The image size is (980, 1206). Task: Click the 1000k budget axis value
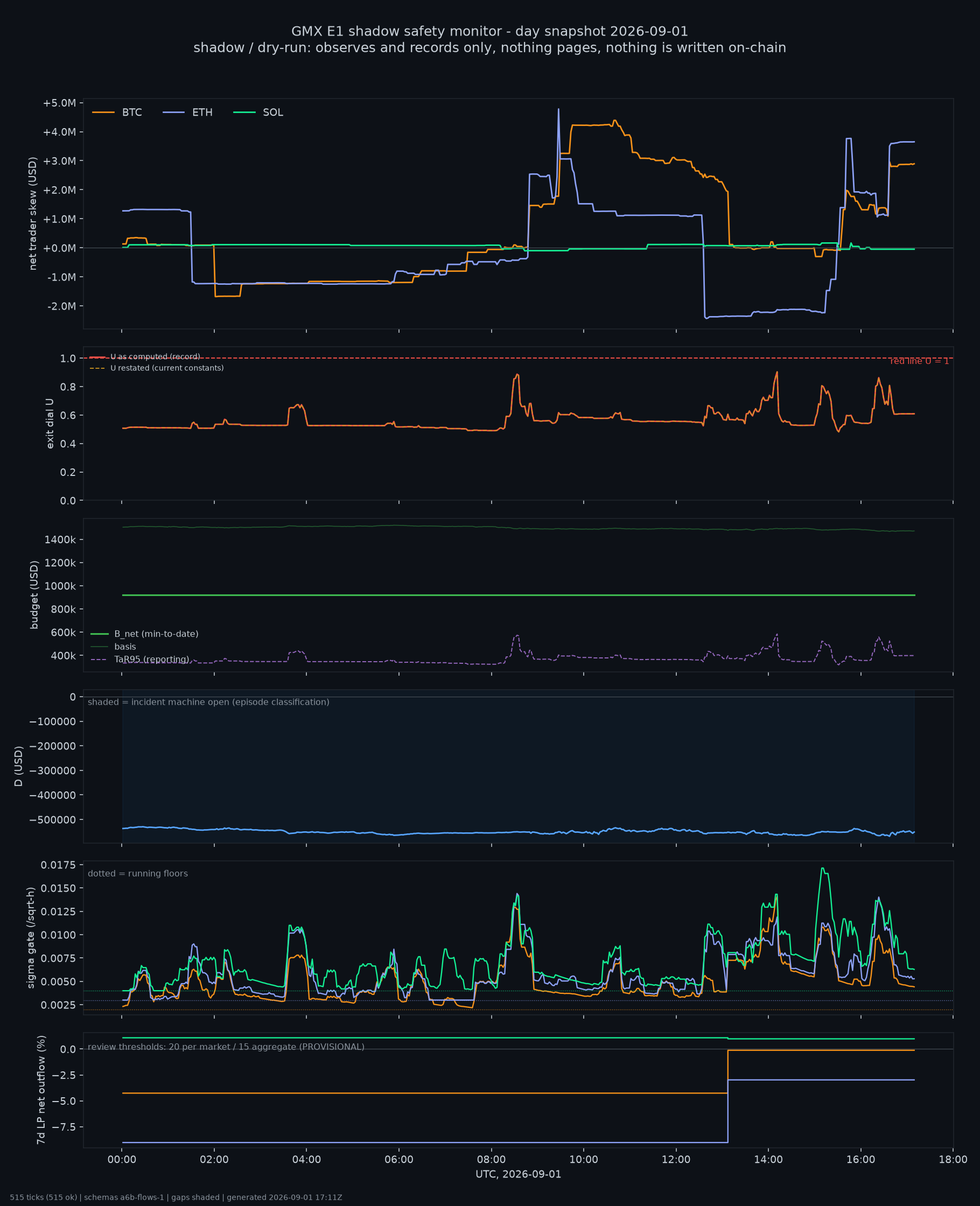(x=60, y=586)
